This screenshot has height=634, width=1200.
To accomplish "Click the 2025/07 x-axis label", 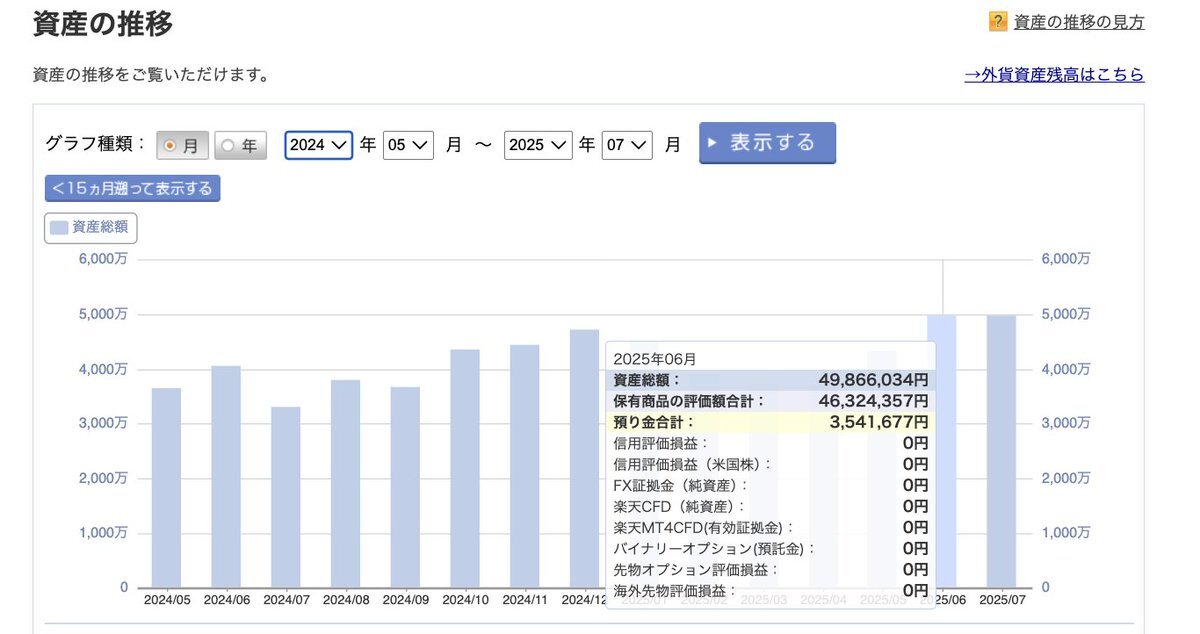I will tap(1001, 600).
